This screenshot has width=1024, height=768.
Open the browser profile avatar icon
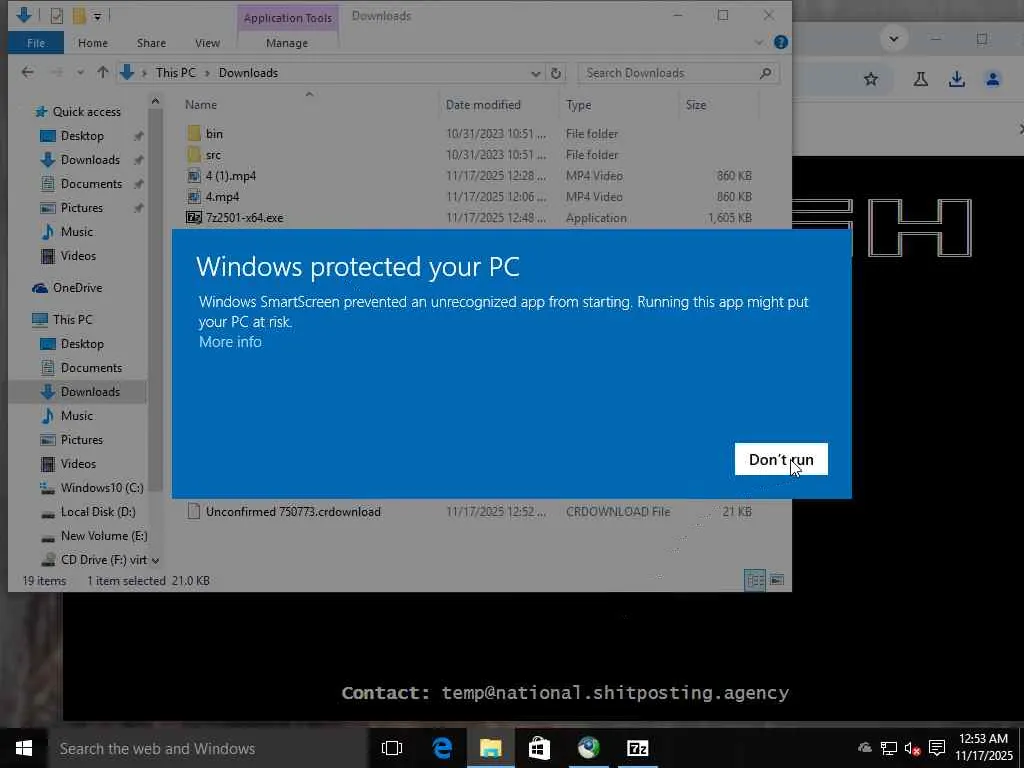click(993, 80)
